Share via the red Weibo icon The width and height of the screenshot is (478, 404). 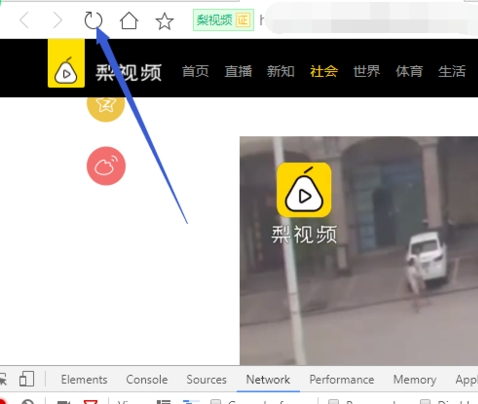coord(106,166)
